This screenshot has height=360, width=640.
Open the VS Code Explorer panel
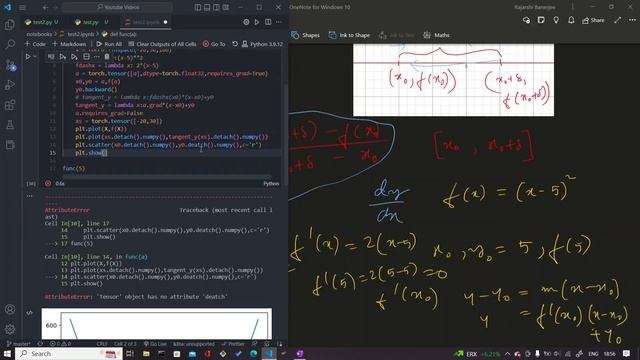coord(9,24)
